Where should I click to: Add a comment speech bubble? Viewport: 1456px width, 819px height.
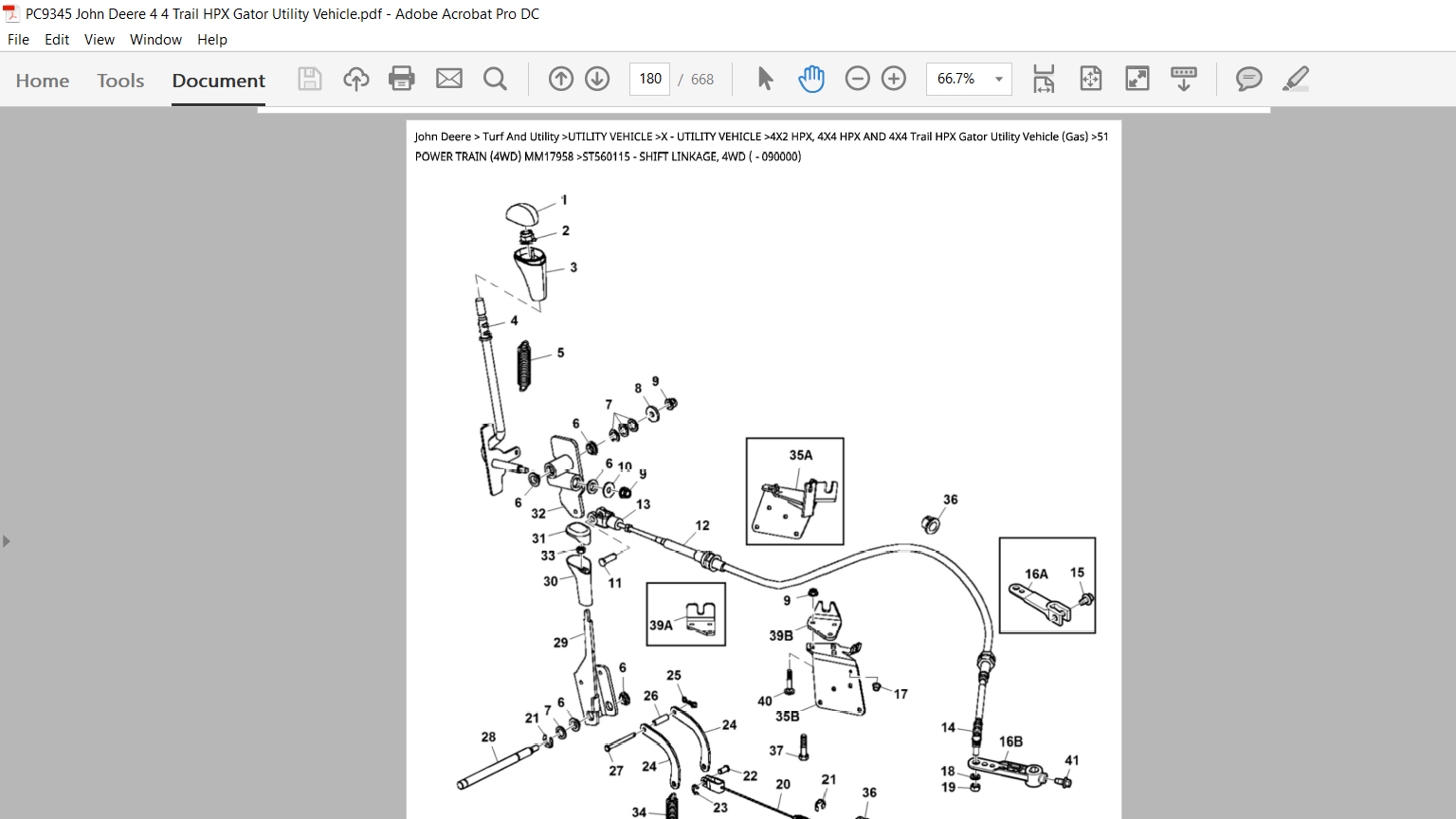[x=1249, y=79]
